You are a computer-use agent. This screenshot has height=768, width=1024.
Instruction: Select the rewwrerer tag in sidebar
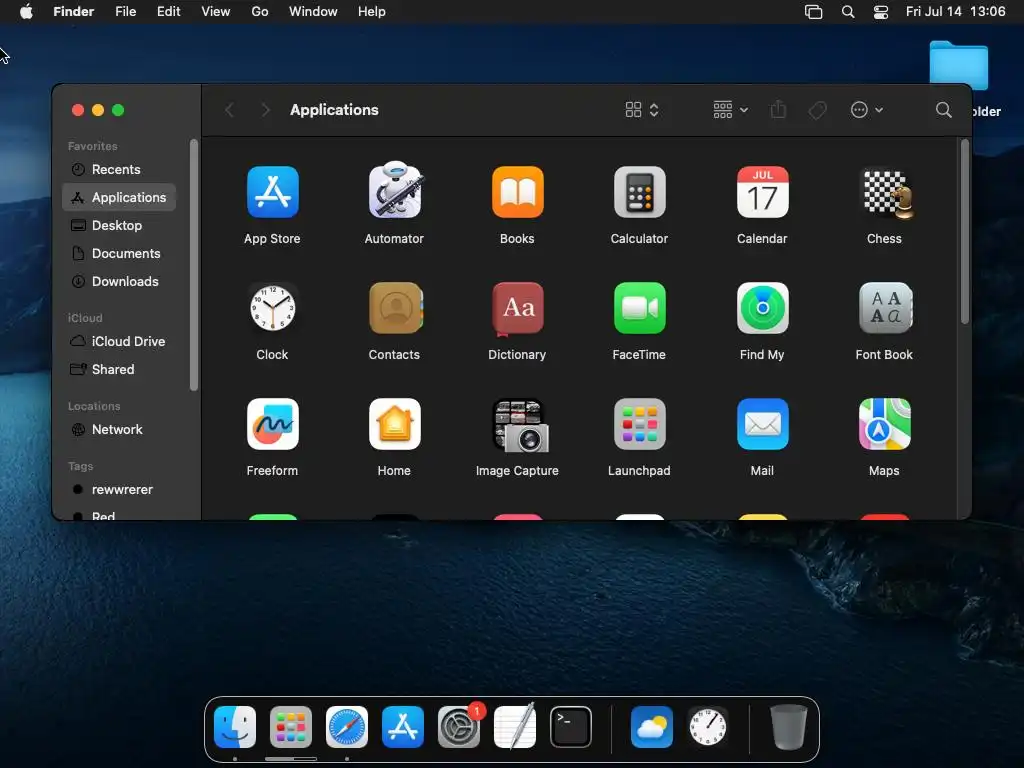[119, 490]
